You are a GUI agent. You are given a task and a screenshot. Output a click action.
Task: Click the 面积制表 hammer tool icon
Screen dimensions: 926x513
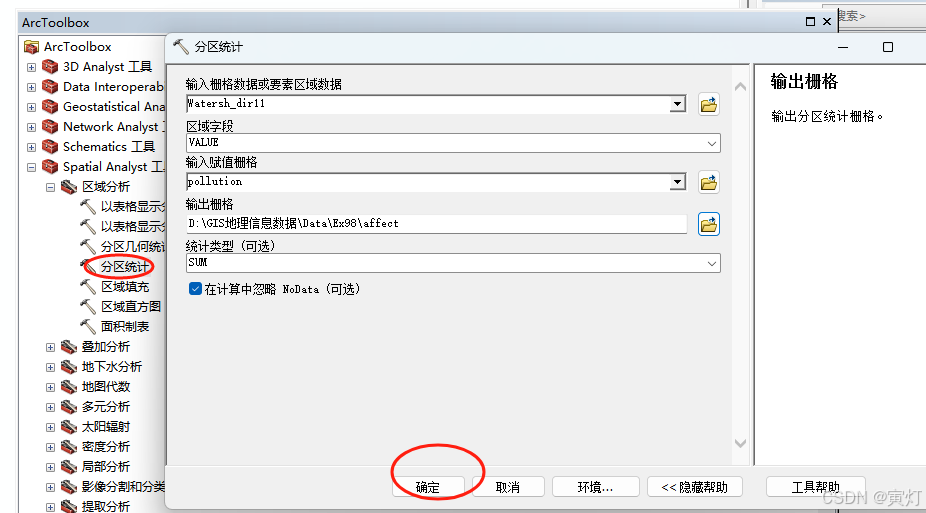[88, 326]
